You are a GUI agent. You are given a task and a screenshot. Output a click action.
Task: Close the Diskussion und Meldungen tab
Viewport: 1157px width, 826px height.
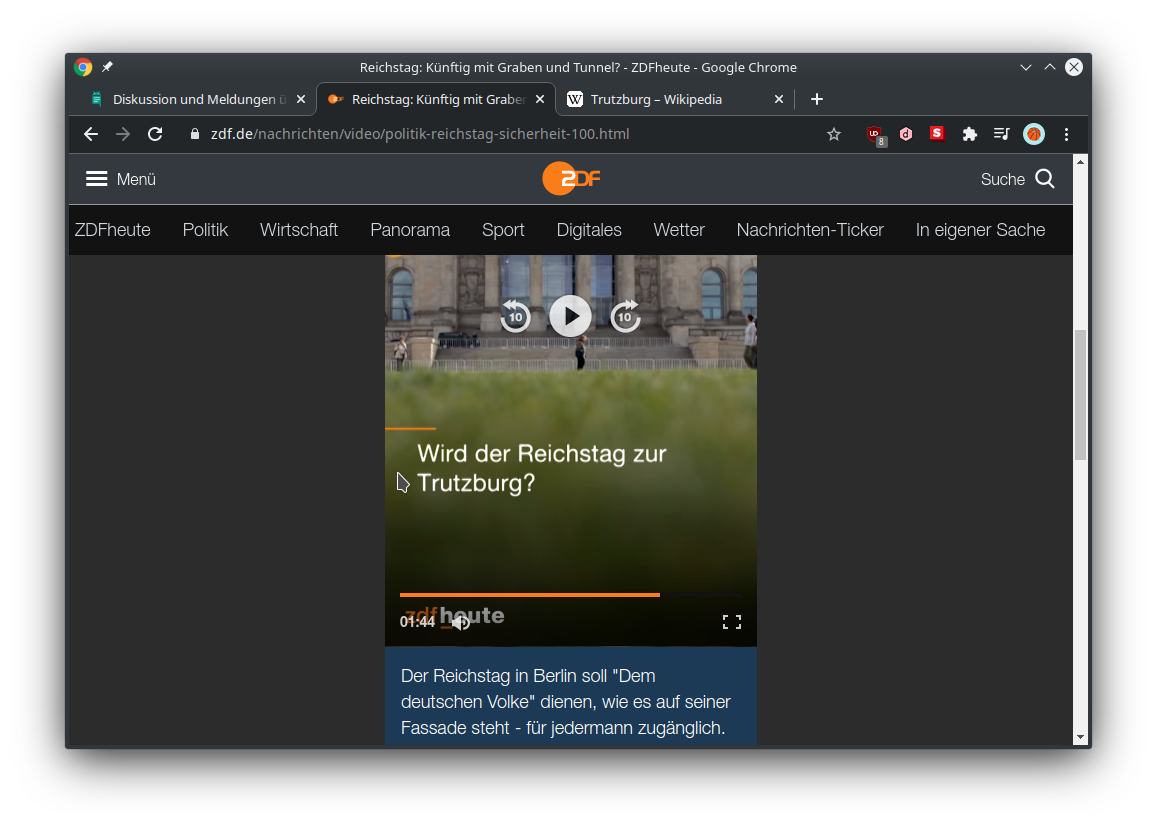(301, 100)
